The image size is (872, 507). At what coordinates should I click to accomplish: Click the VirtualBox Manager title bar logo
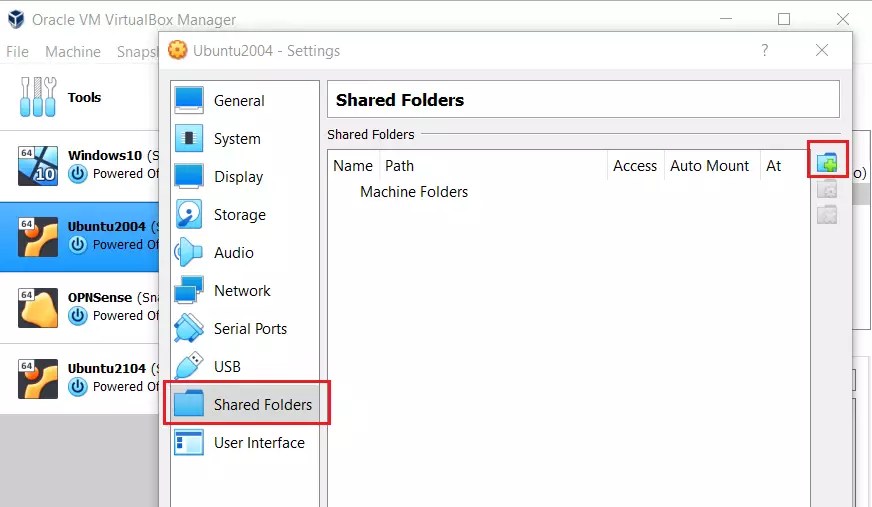point(16,19)
